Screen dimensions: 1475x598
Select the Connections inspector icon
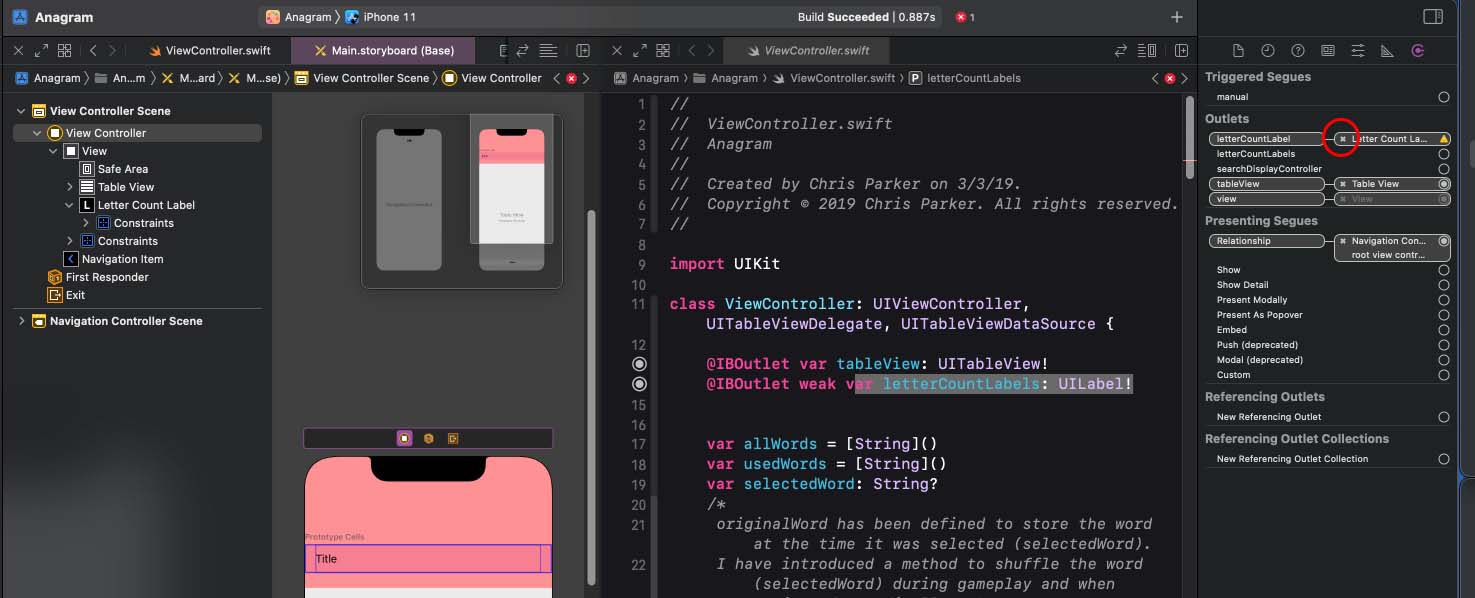[1417, 50]
